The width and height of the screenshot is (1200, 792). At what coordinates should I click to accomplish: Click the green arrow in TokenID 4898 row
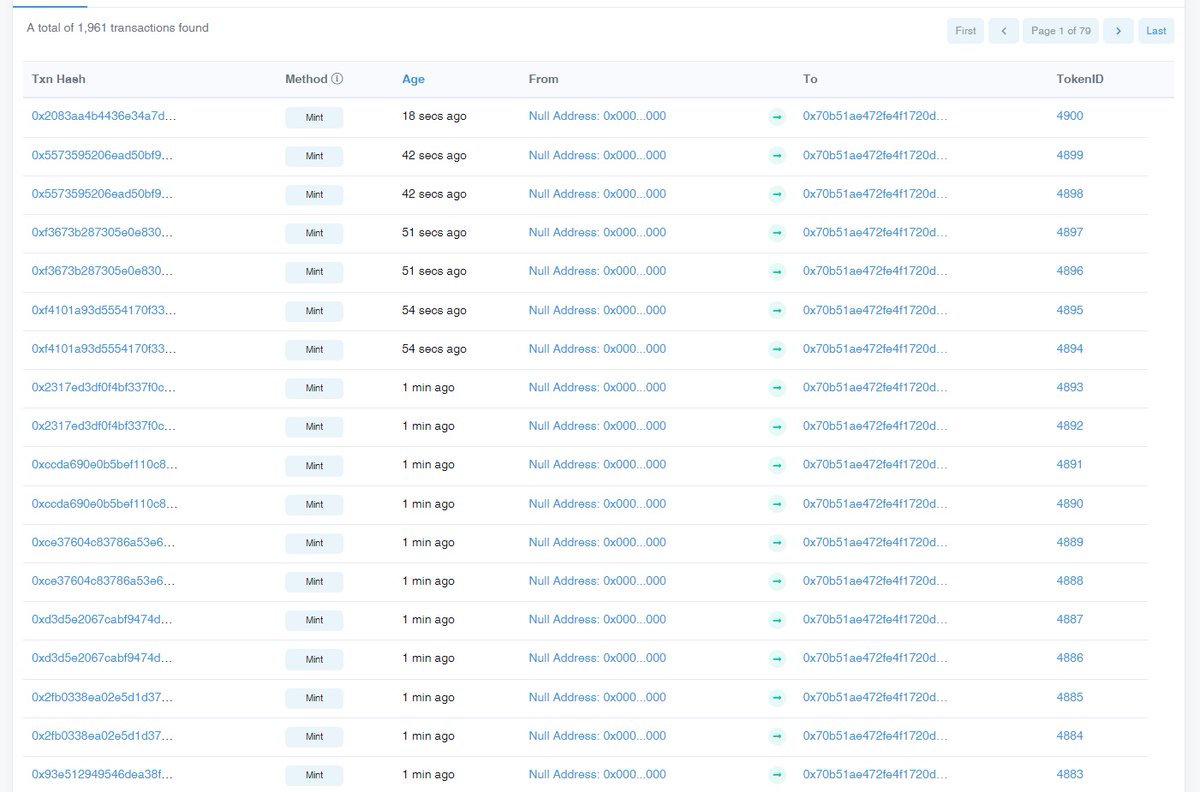pos(777,195)
